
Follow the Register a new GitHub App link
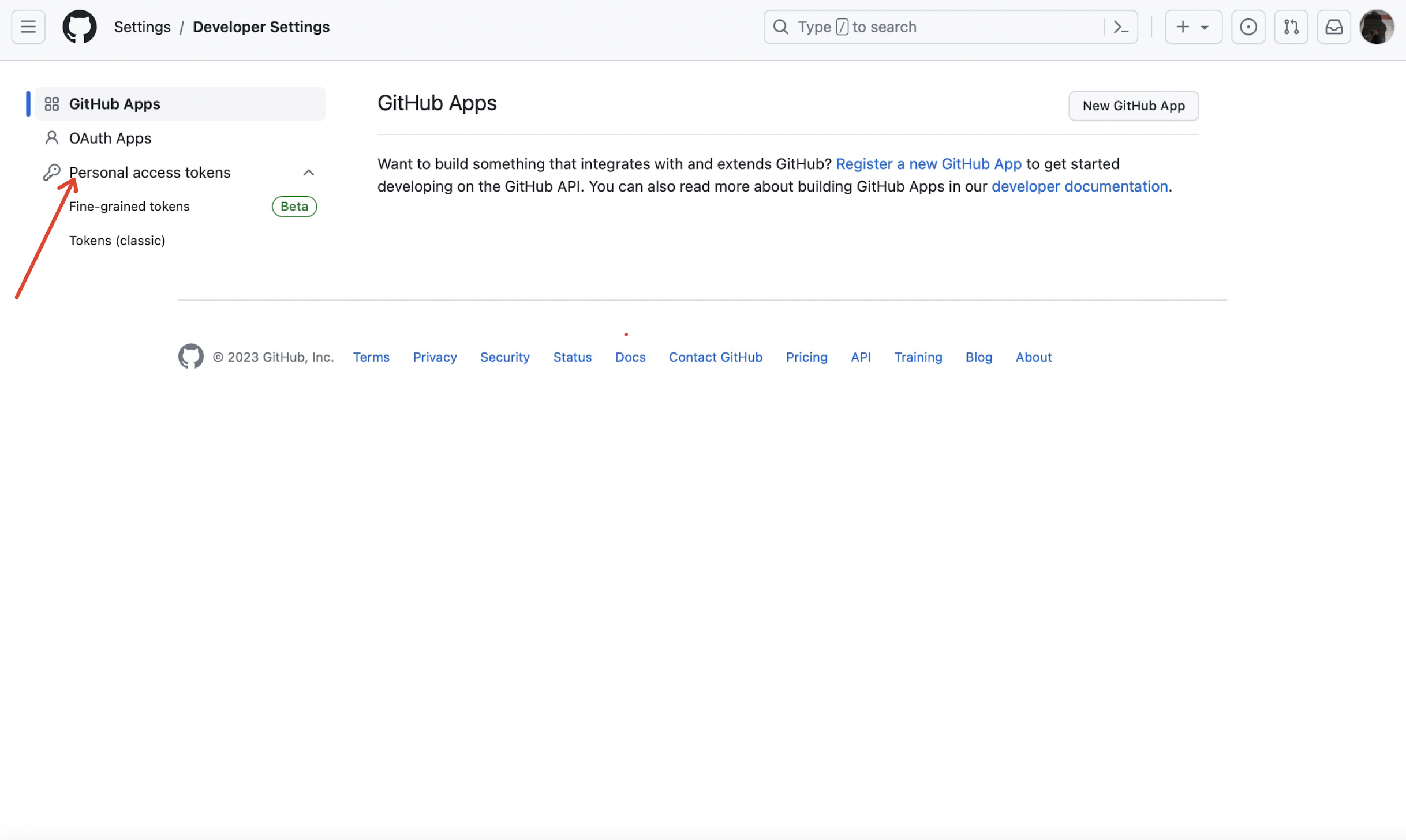[928, 164]
